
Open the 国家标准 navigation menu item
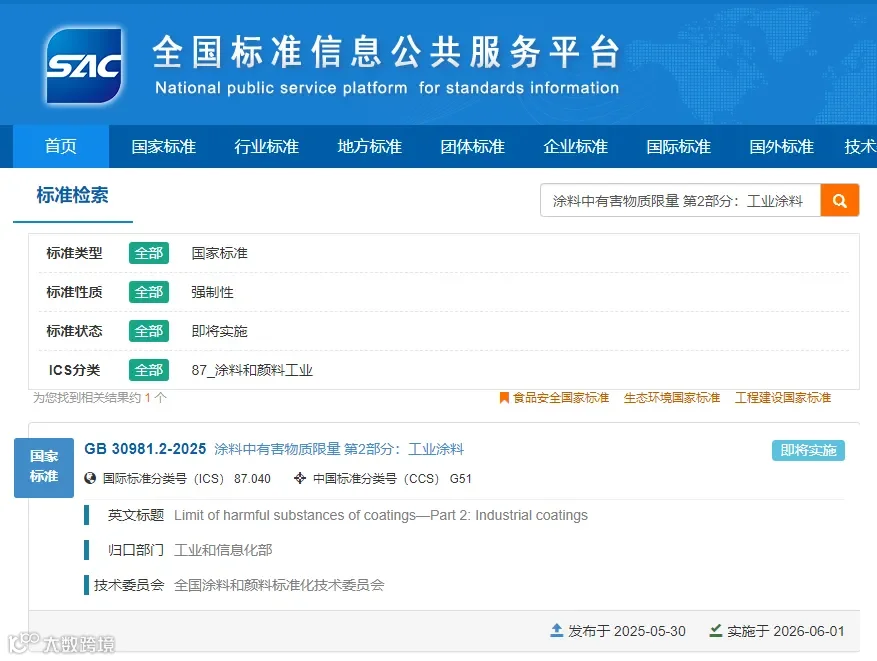(x=163, y=146)
